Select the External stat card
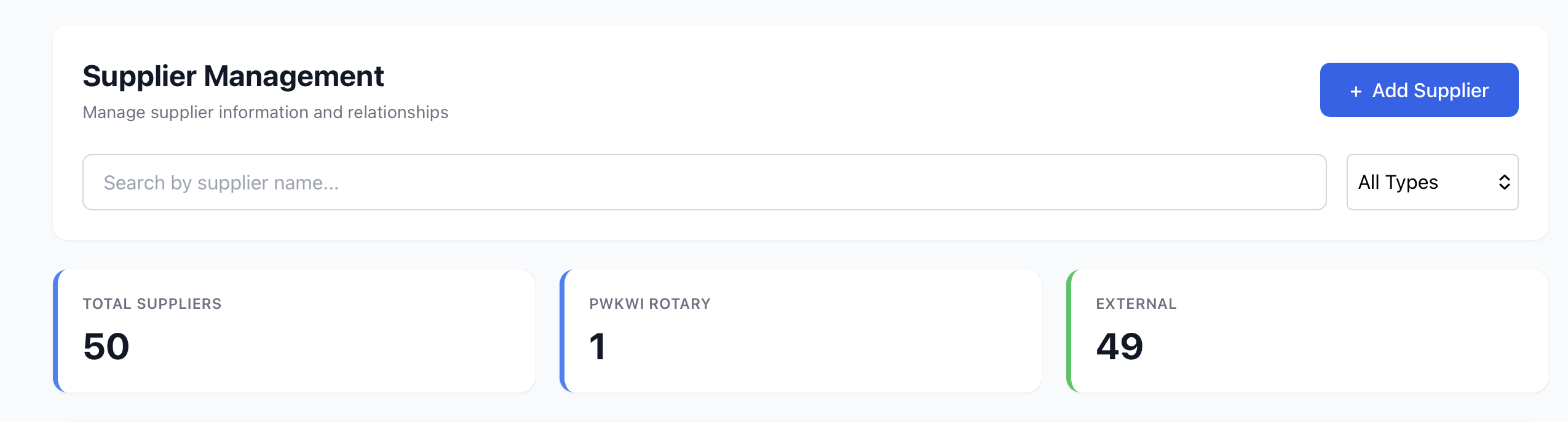The height and width of the screenshot is (422, 1568). coord(1309,331)
